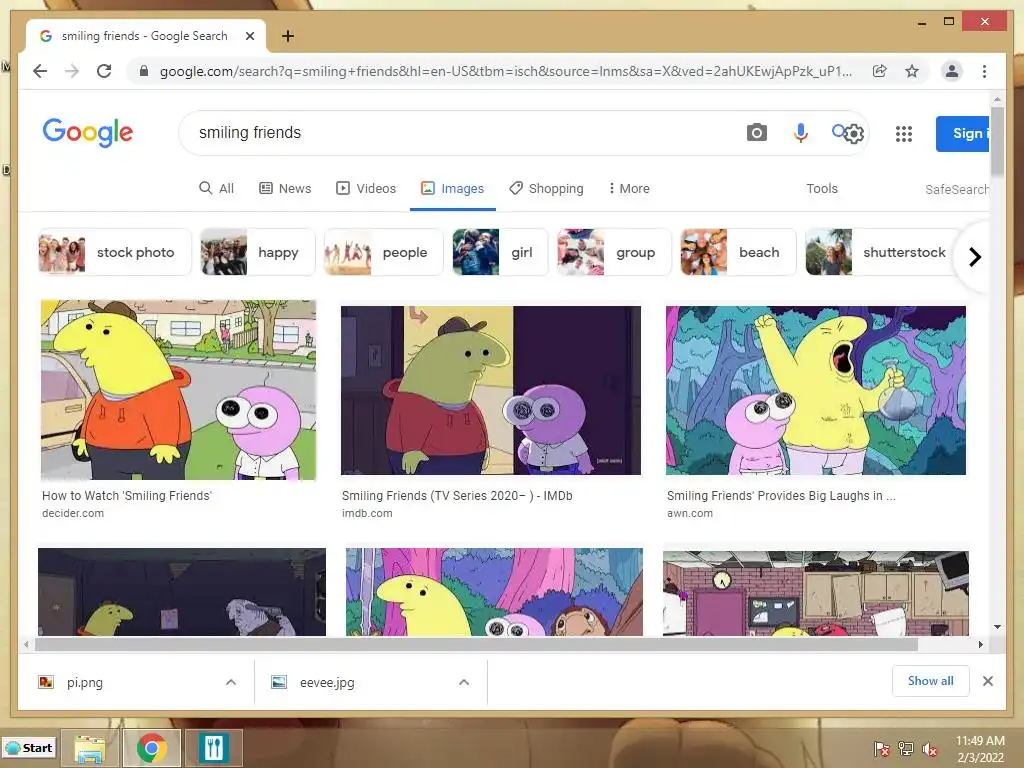
Task: Start voice search with the microphone
Action: coord(800,133)
